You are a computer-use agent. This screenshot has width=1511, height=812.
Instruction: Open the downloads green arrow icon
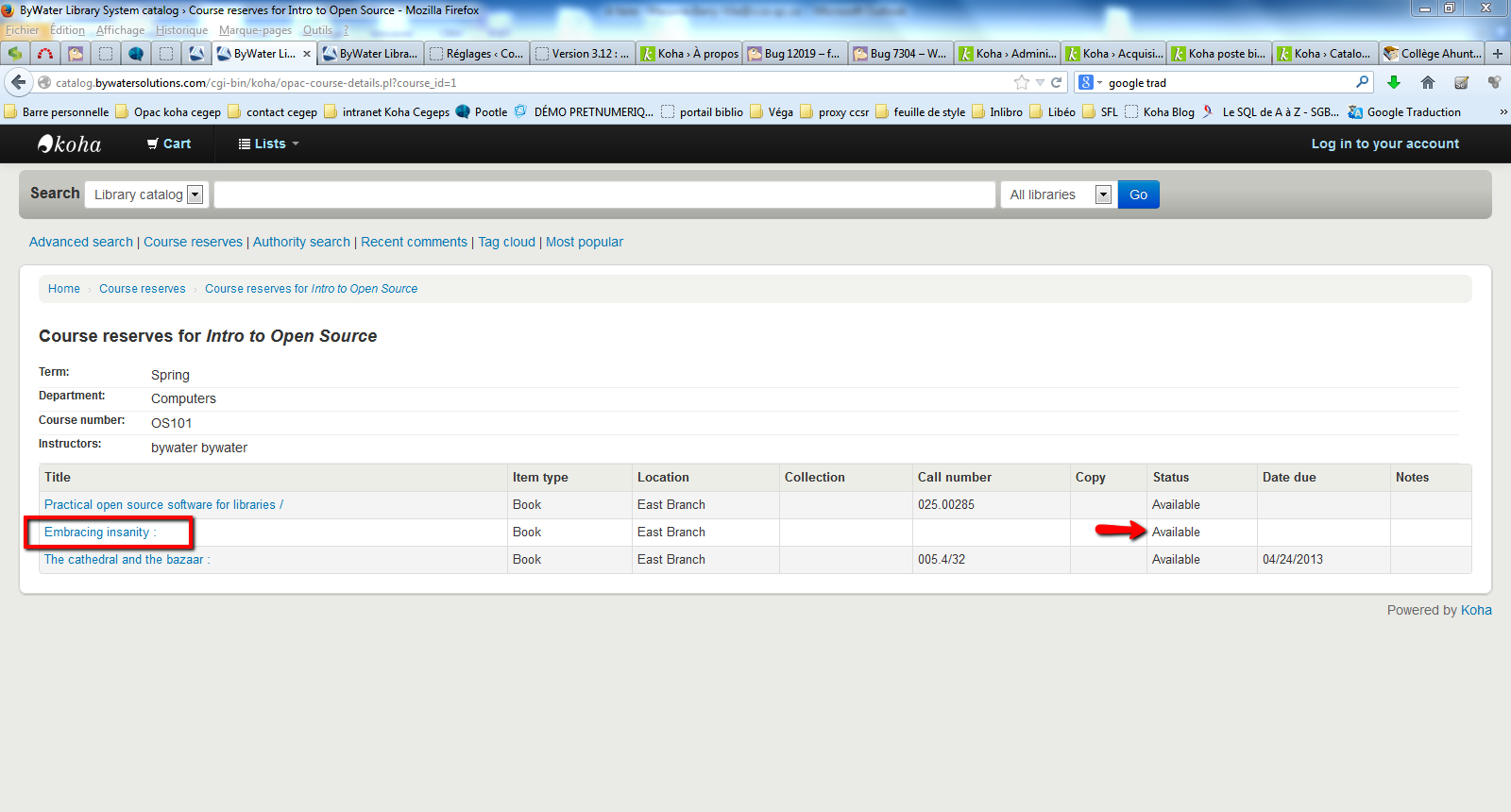point(1393,82)
